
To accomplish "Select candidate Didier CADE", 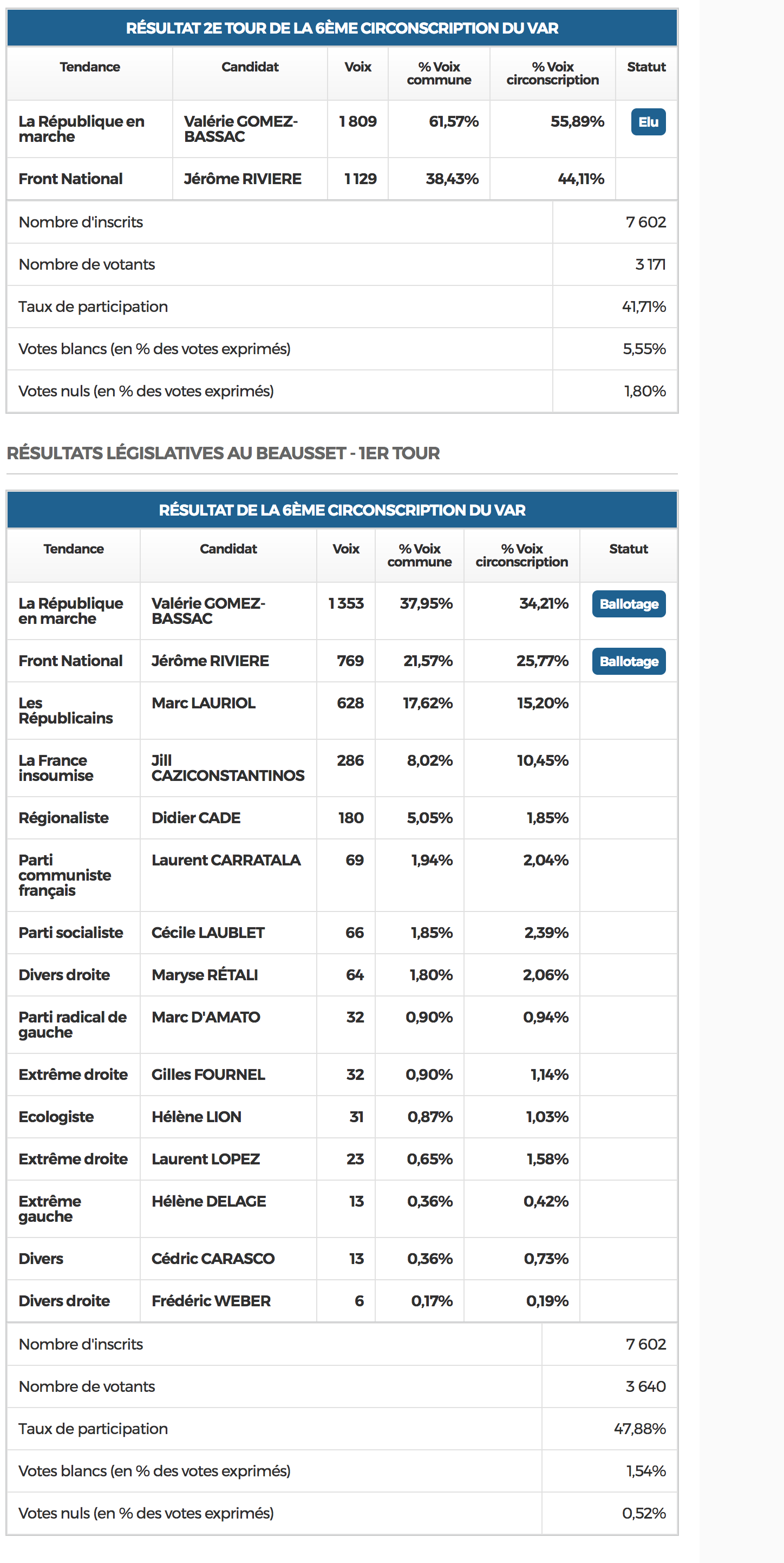I will point(195,817).
